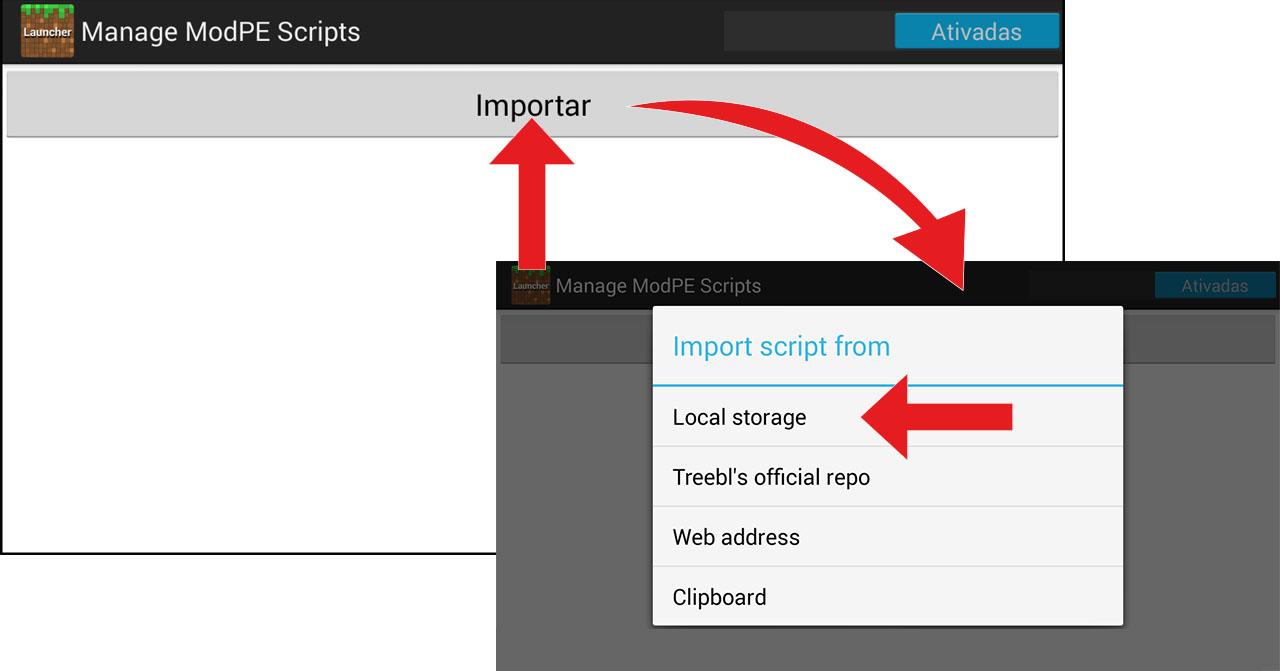Click the dimmed Importar bar behind the dialog
1280x671 pixels.
(x=575, y=342)
